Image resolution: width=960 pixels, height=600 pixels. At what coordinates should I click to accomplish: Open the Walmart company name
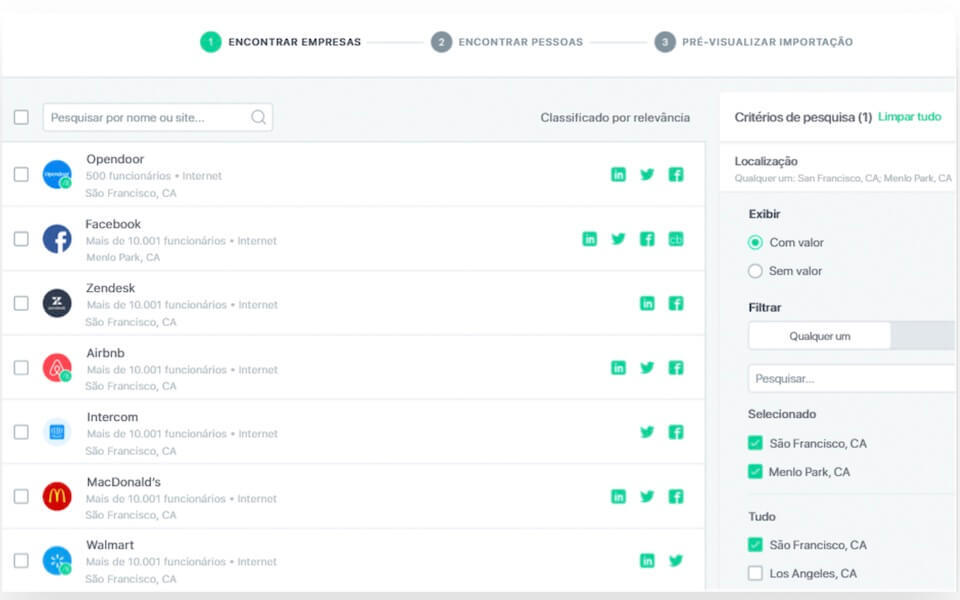(110, 545)
